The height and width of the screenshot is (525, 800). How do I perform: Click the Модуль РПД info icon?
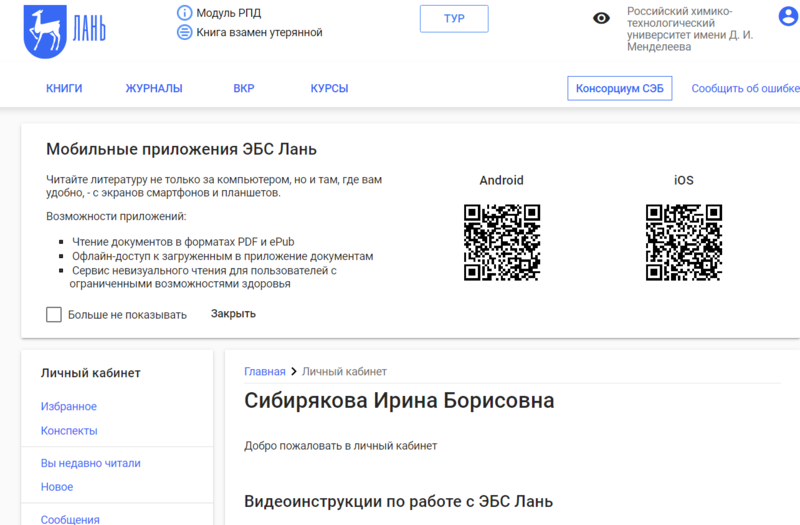click(184, 12)
